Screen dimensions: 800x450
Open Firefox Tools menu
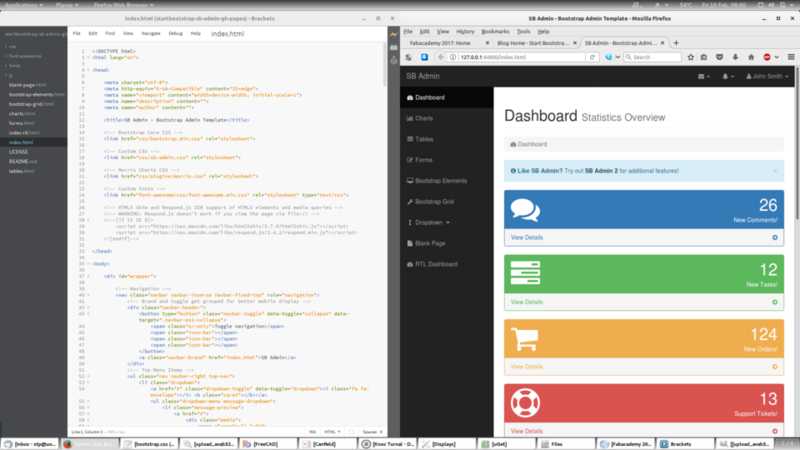pyautogui.click(x=523, y=32)
